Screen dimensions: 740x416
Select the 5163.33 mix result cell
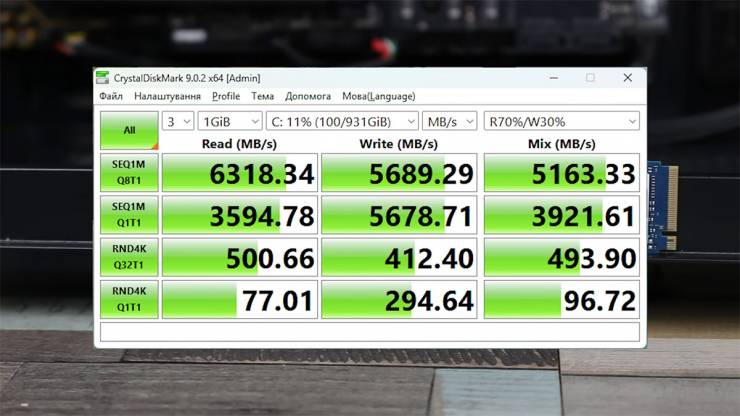[562, 173]
